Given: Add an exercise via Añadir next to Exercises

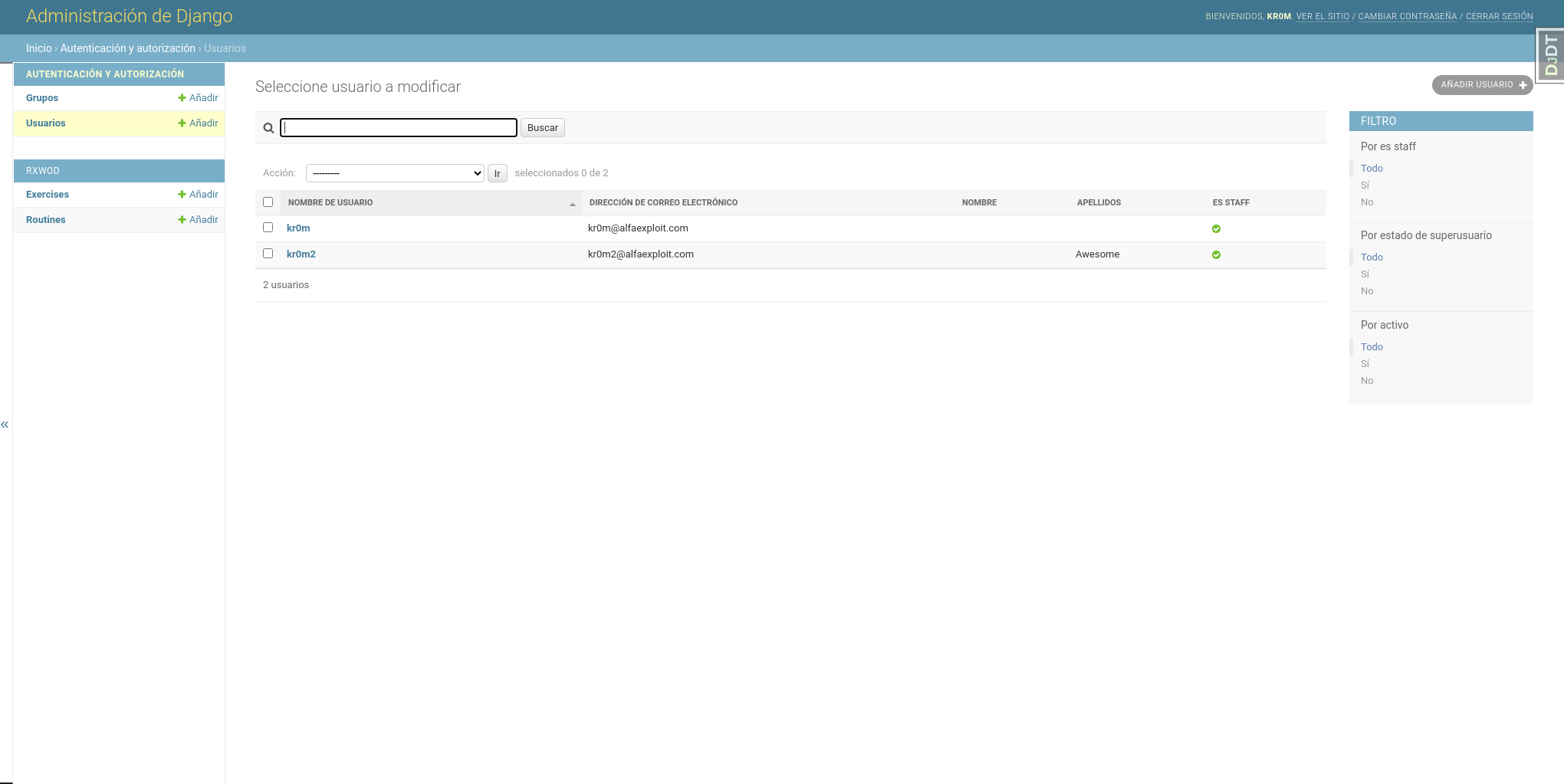Looking at the screenshot, I should tap(199, 195).
